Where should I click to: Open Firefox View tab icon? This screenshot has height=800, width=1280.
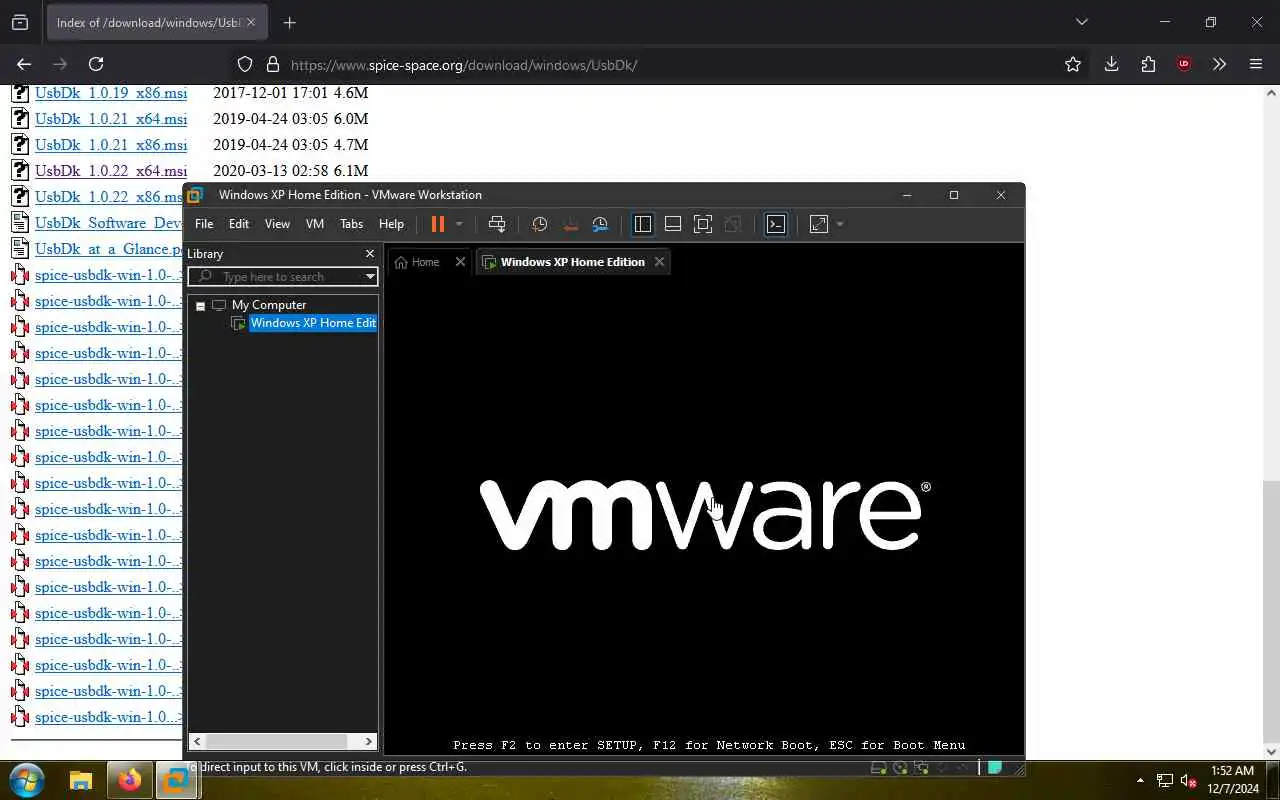20,22
